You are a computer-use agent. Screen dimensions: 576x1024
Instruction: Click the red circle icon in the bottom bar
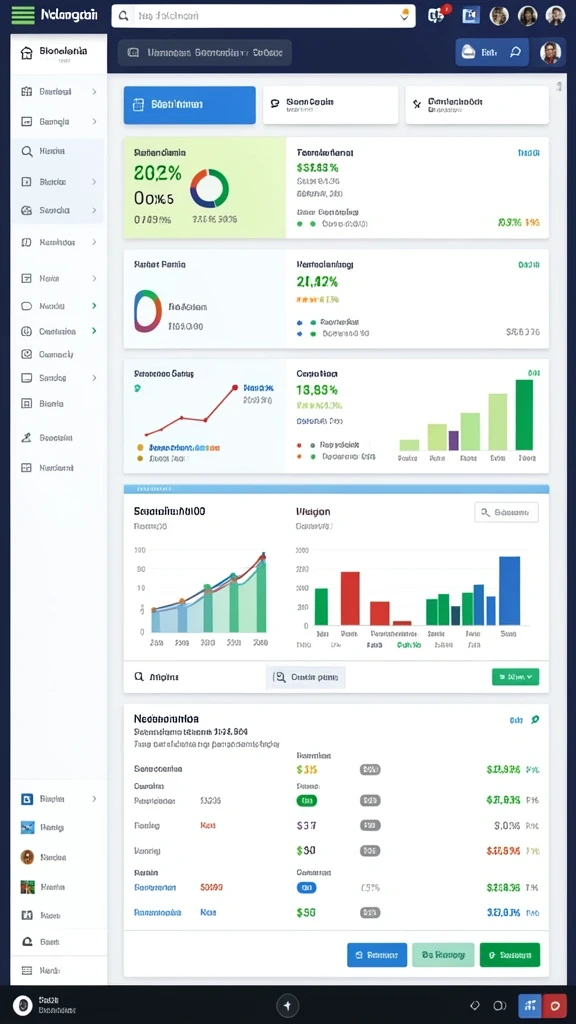click(x=555, y=1006)
